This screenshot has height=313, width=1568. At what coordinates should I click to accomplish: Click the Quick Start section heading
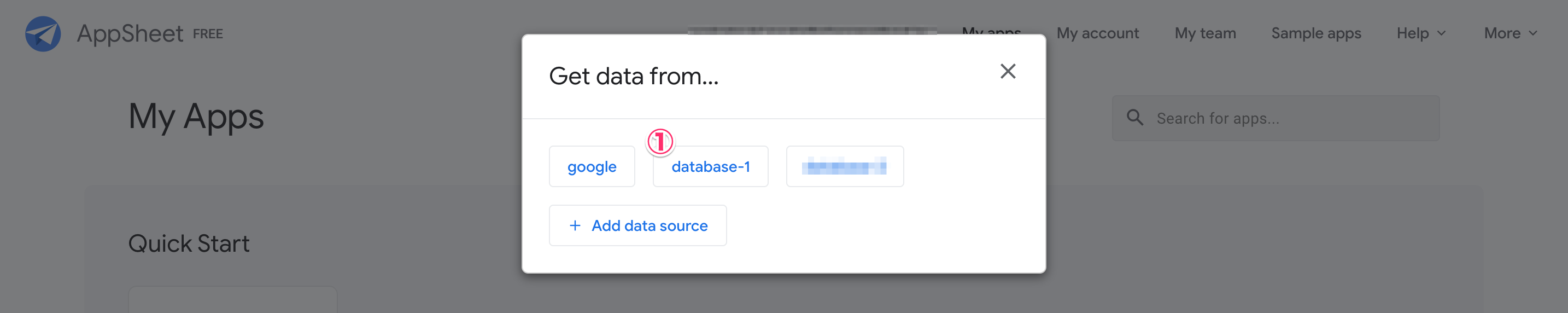coord(189,244)
